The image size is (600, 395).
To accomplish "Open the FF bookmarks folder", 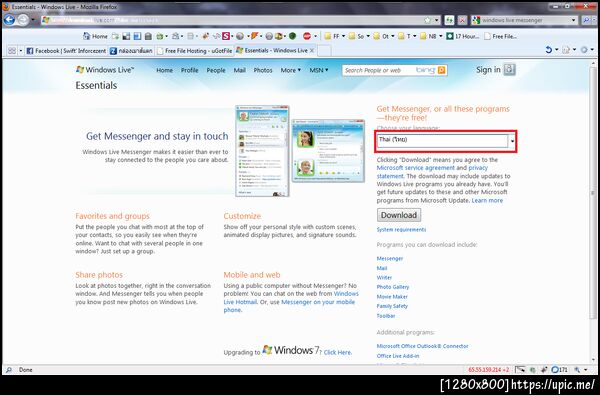I will click(334, 36).
